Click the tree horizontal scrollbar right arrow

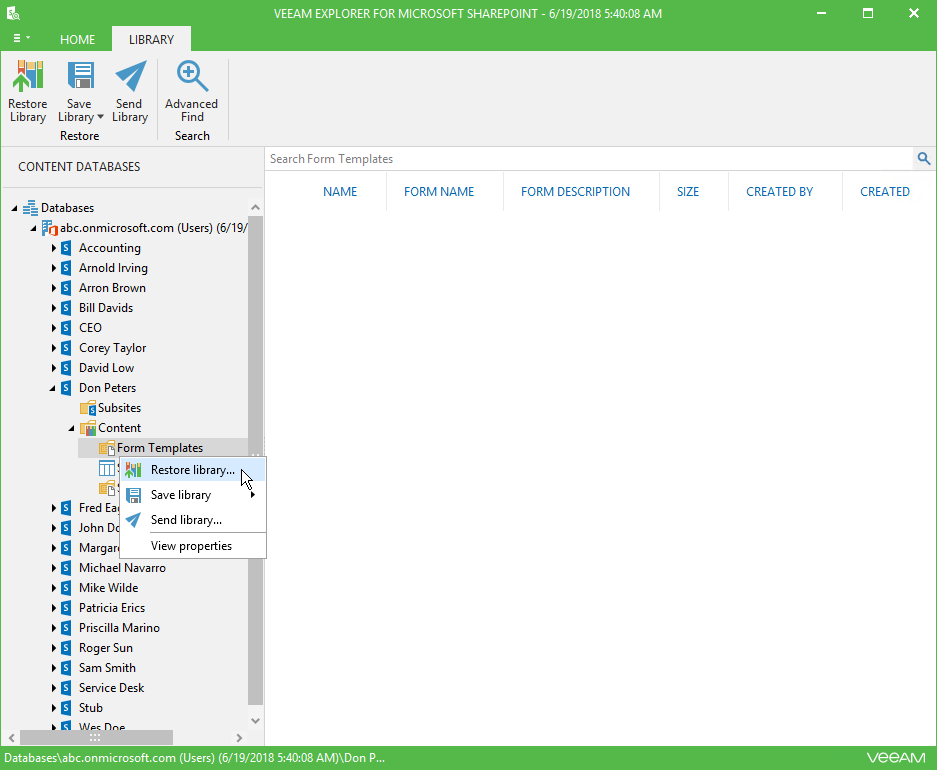tap(239, 738)
